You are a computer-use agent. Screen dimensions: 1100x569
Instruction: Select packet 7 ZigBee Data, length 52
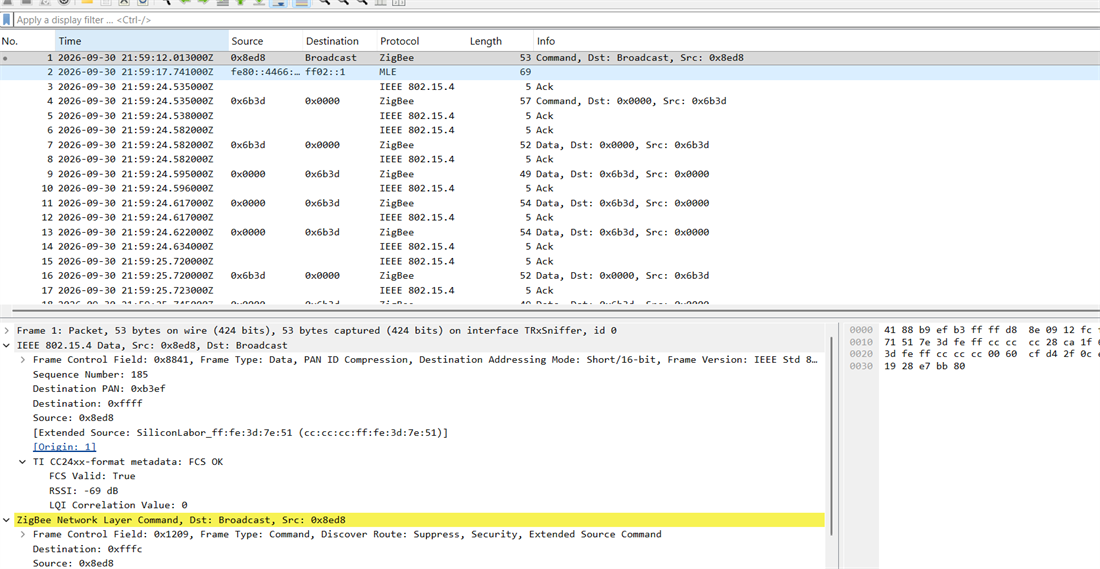point(550,145)
